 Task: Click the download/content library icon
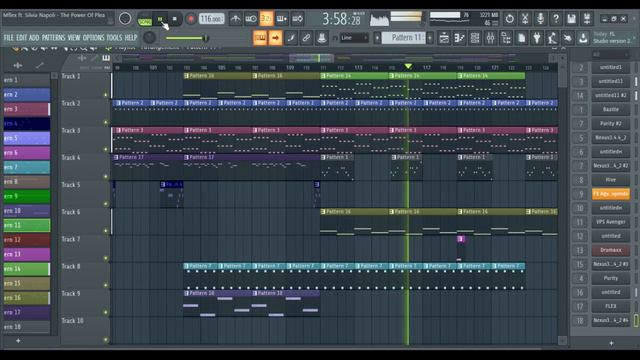click(583, 38)
